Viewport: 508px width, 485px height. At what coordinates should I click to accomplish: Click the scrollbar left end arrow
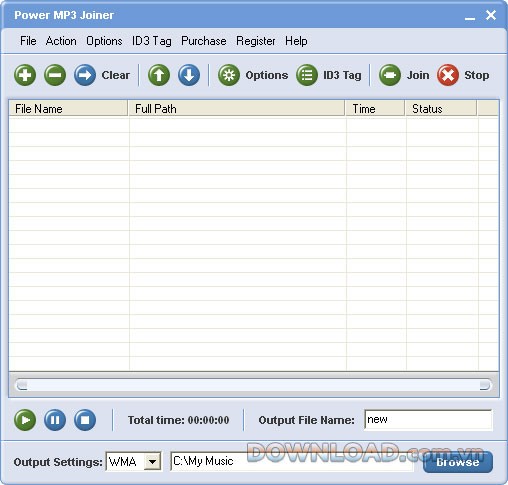(x=22, y=385)
